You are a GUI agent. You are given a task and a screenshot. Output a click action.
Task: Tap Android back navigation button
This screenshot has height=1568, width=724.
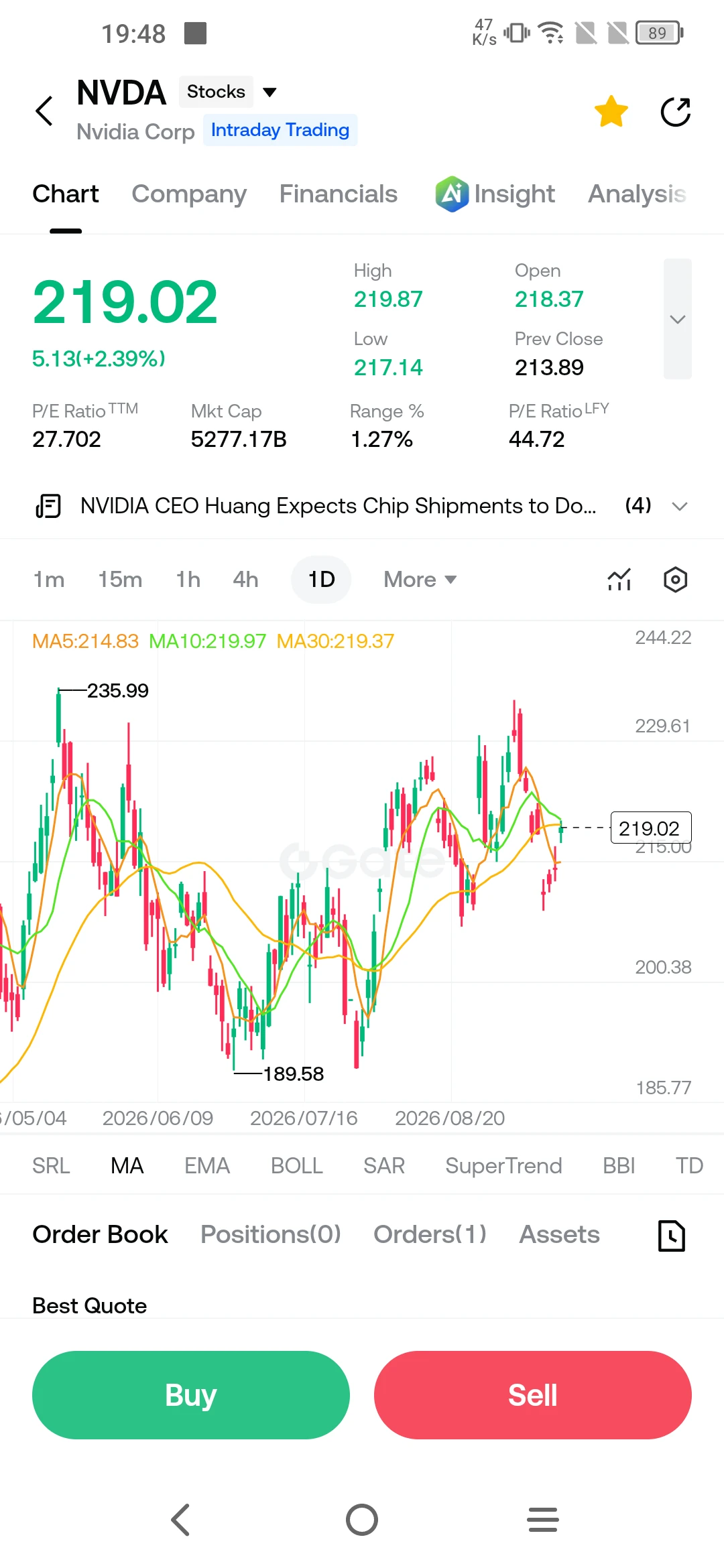(x=181, y=1520)
